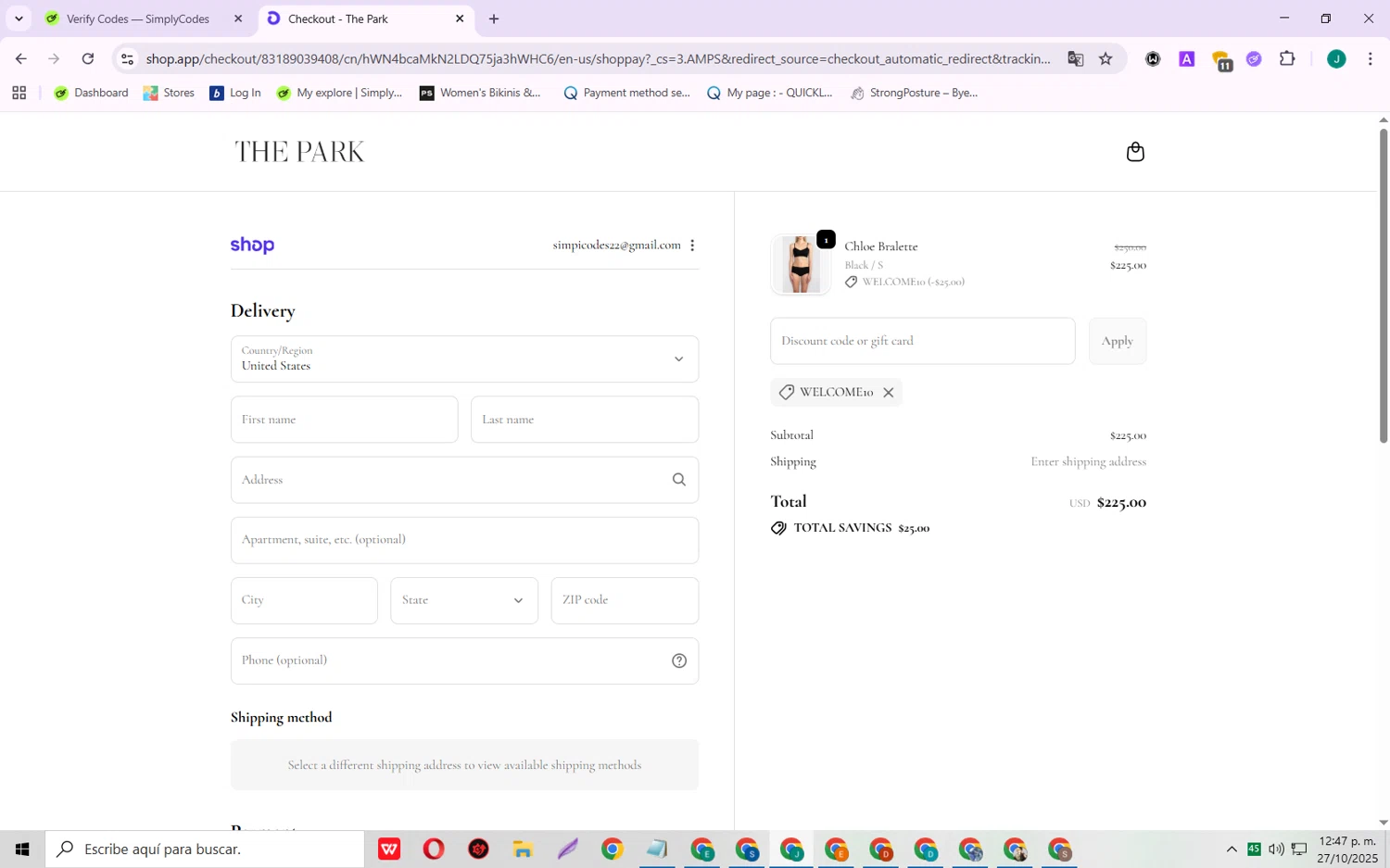
Task: Open the volume control in system tray
Action: click(1276, 849)
